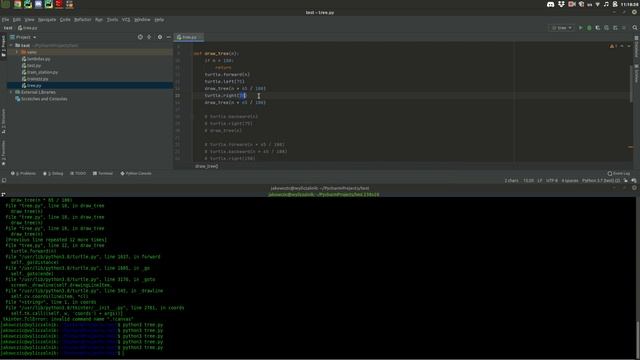Toggle the Structure side tool window stripe

point(3,121)
